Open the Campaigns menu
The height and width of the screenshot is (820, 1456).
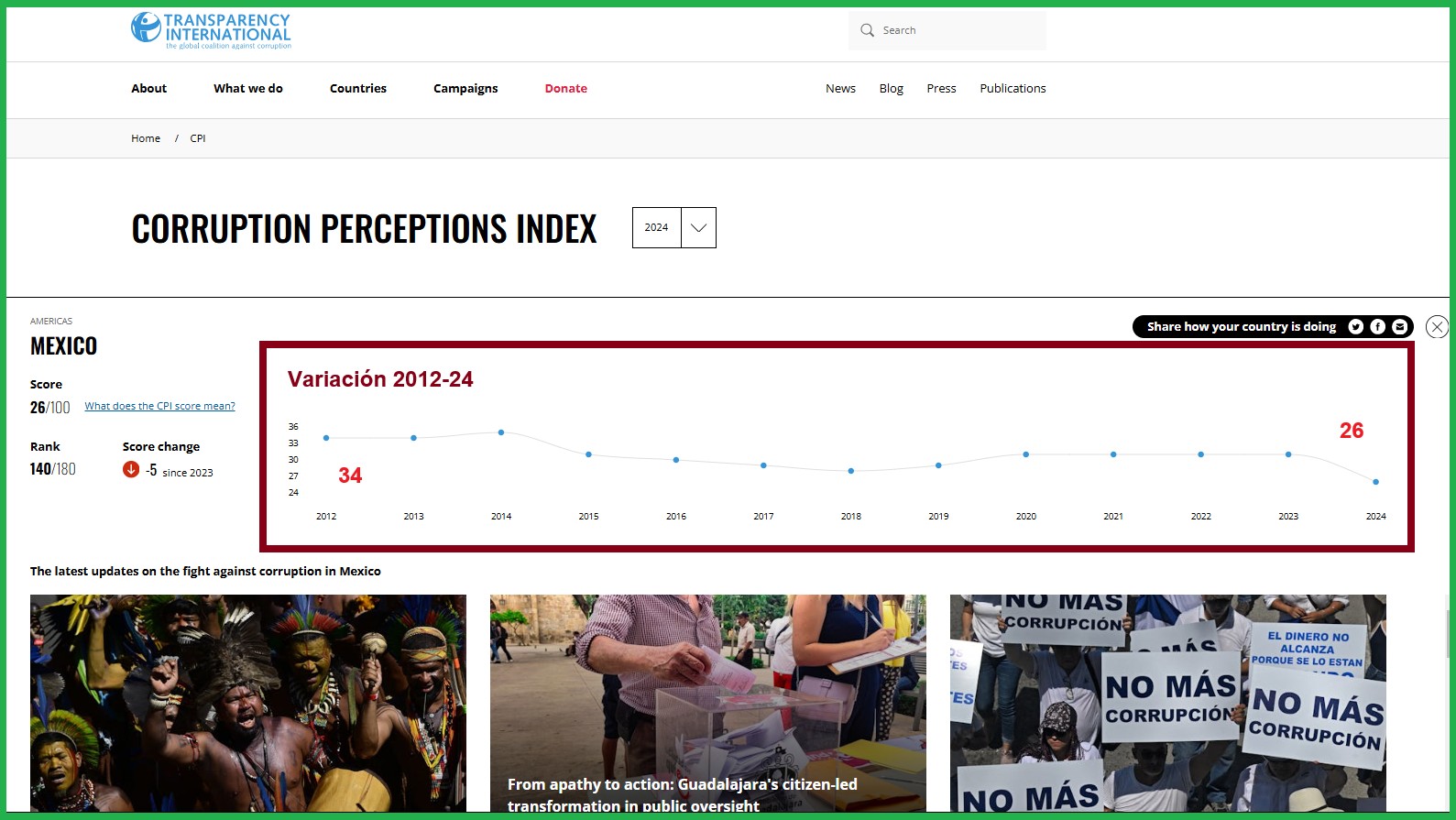pyautogui.click(x=465, y=89)
